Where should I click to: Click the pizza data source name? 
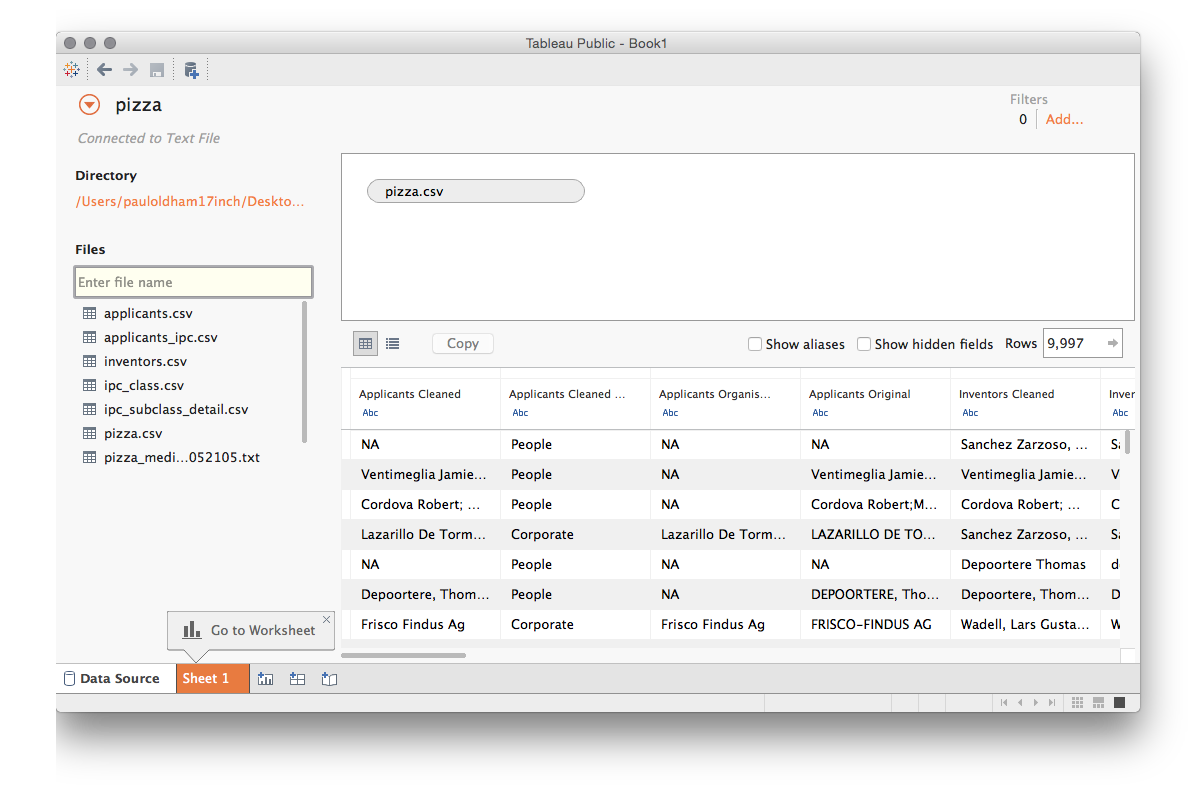click(139, 105)
